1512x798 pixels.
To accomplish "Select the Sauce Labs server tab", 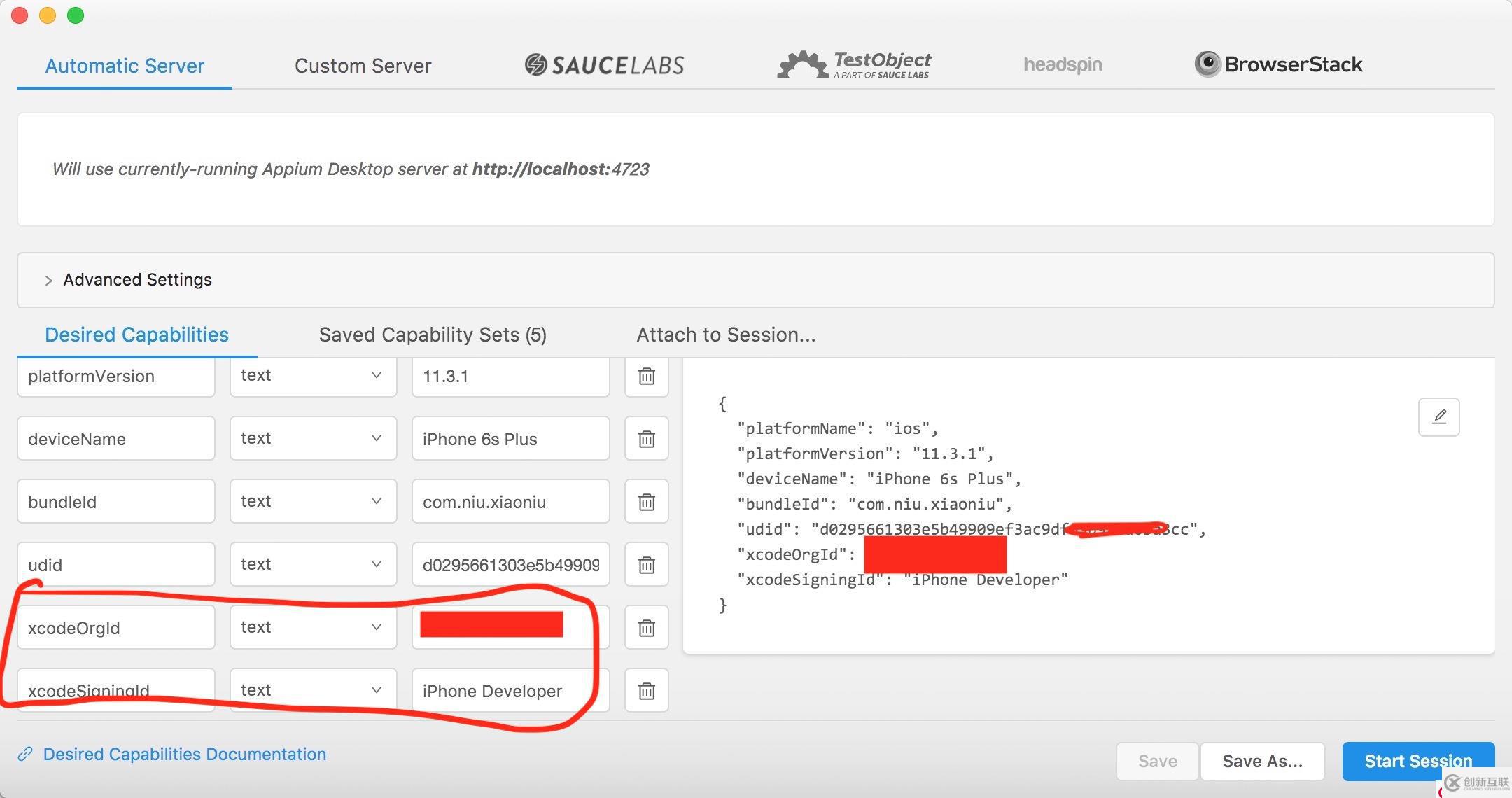I will click(605, 65).
